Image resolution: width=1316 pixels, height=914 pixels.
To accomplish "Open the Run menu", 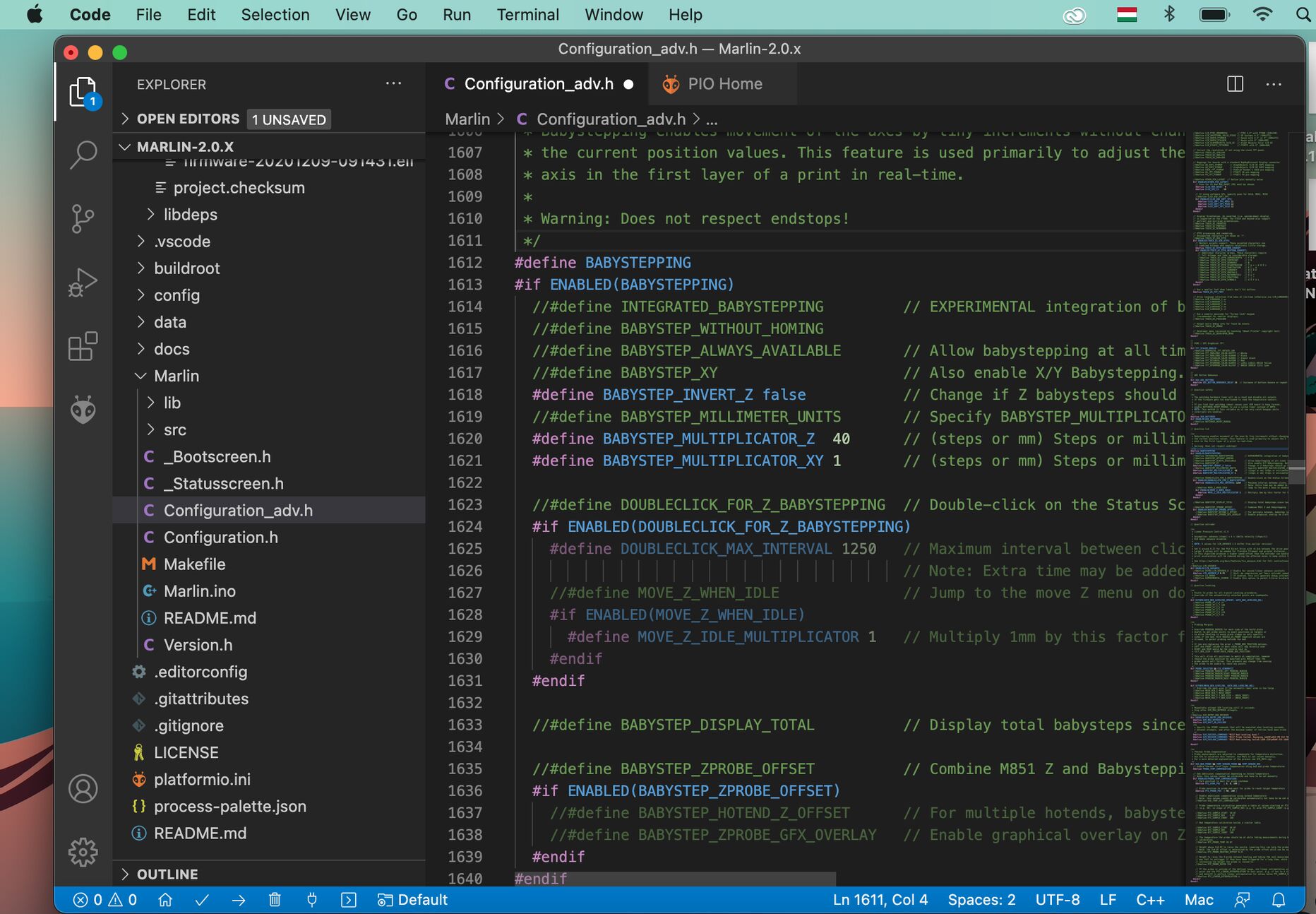I will coord(457,14).
